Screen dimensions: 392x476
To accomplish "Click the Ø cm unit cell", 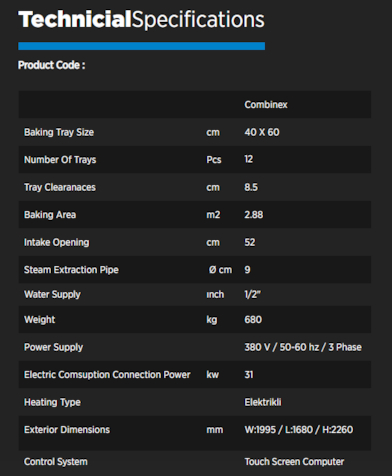I will pos(220,270).
